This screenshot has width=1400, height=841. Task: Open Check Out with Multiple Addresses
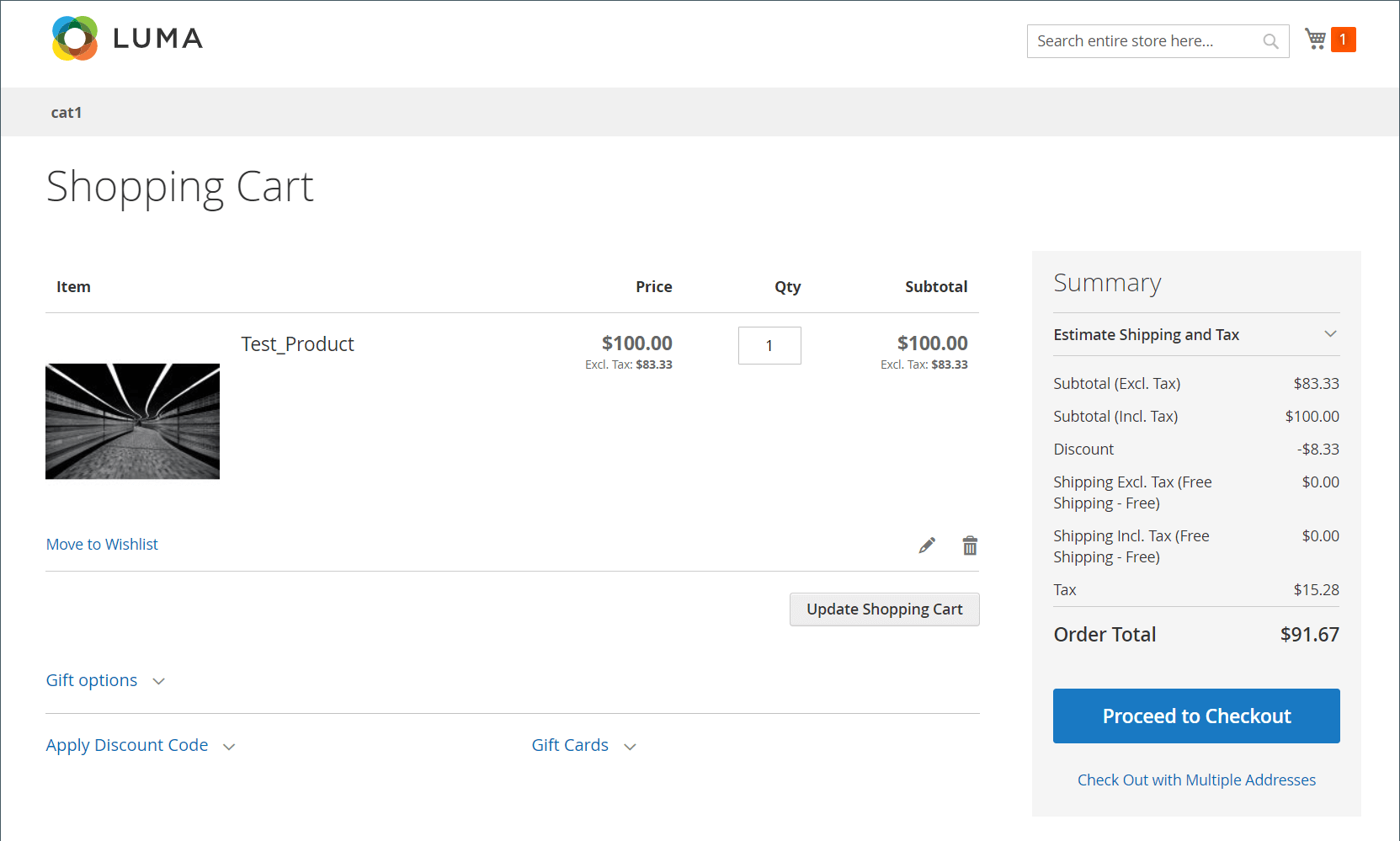tap(1195, 780)
